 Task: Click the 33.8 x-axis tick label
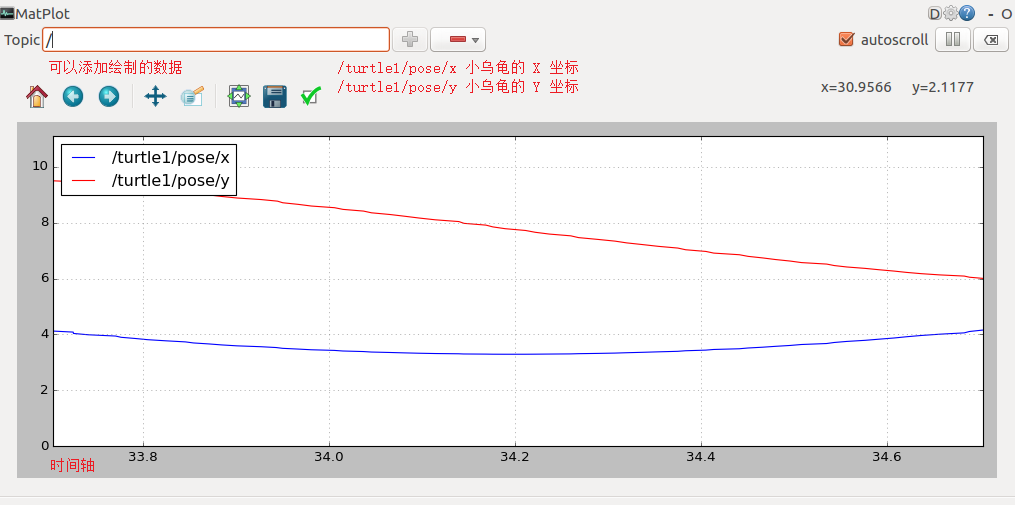coord(143,457)
